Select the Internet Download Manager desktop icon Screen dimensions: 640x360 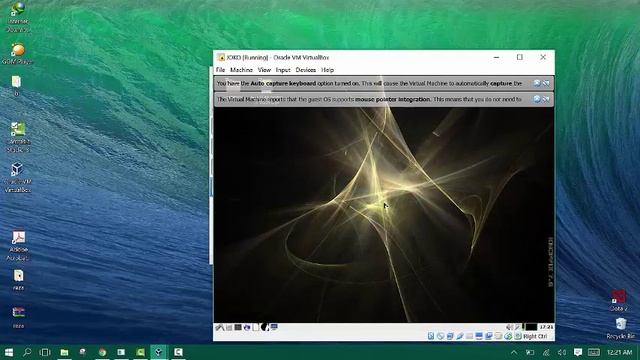[18, 18]
